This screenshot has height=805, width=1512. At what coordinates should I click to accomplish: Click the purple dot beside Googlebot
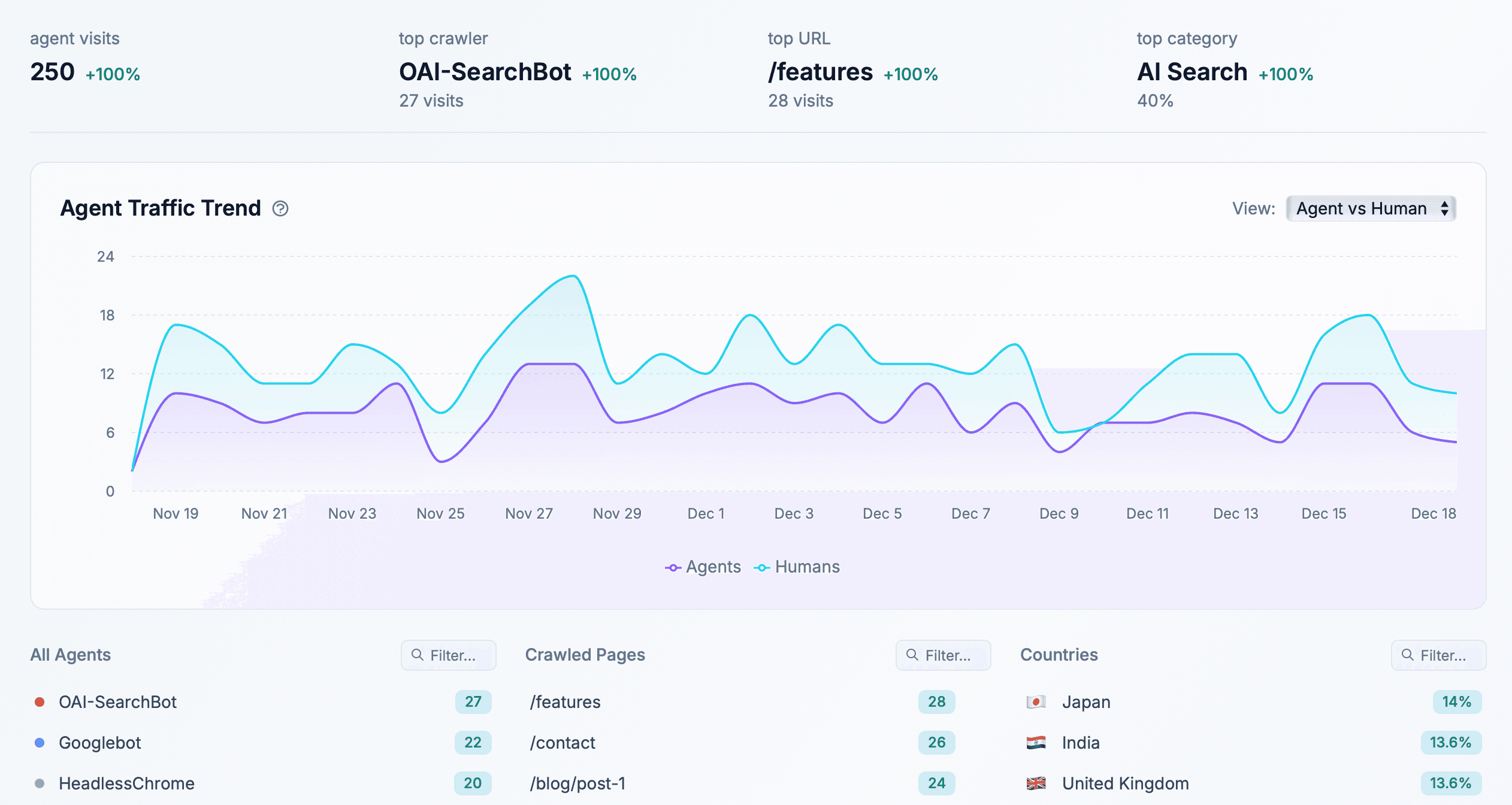[x=40, y=742]
